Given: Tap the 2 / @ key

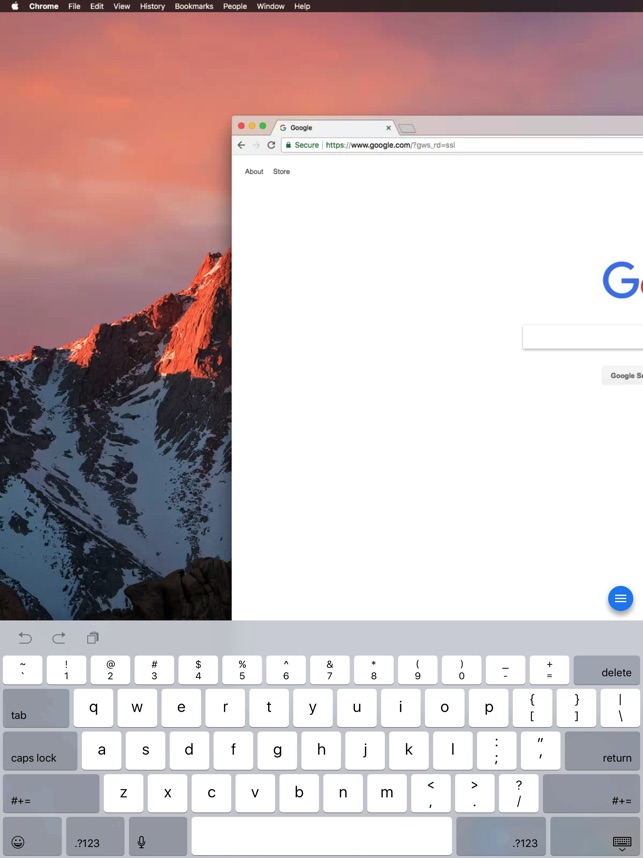Looking at the screenshot, I should (111, 670).
